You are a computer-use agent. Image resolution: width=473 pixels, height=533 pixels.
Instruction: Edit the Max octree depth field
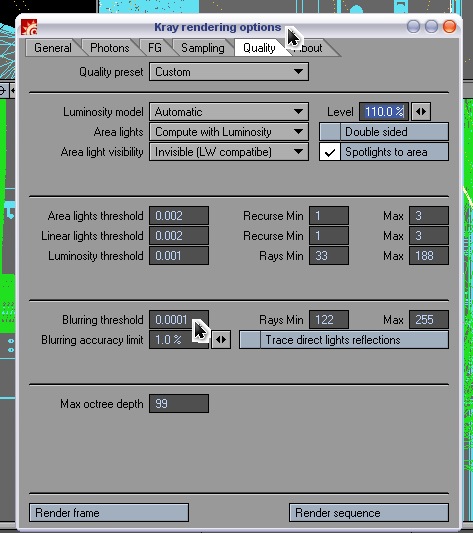[x=179, y=403]
